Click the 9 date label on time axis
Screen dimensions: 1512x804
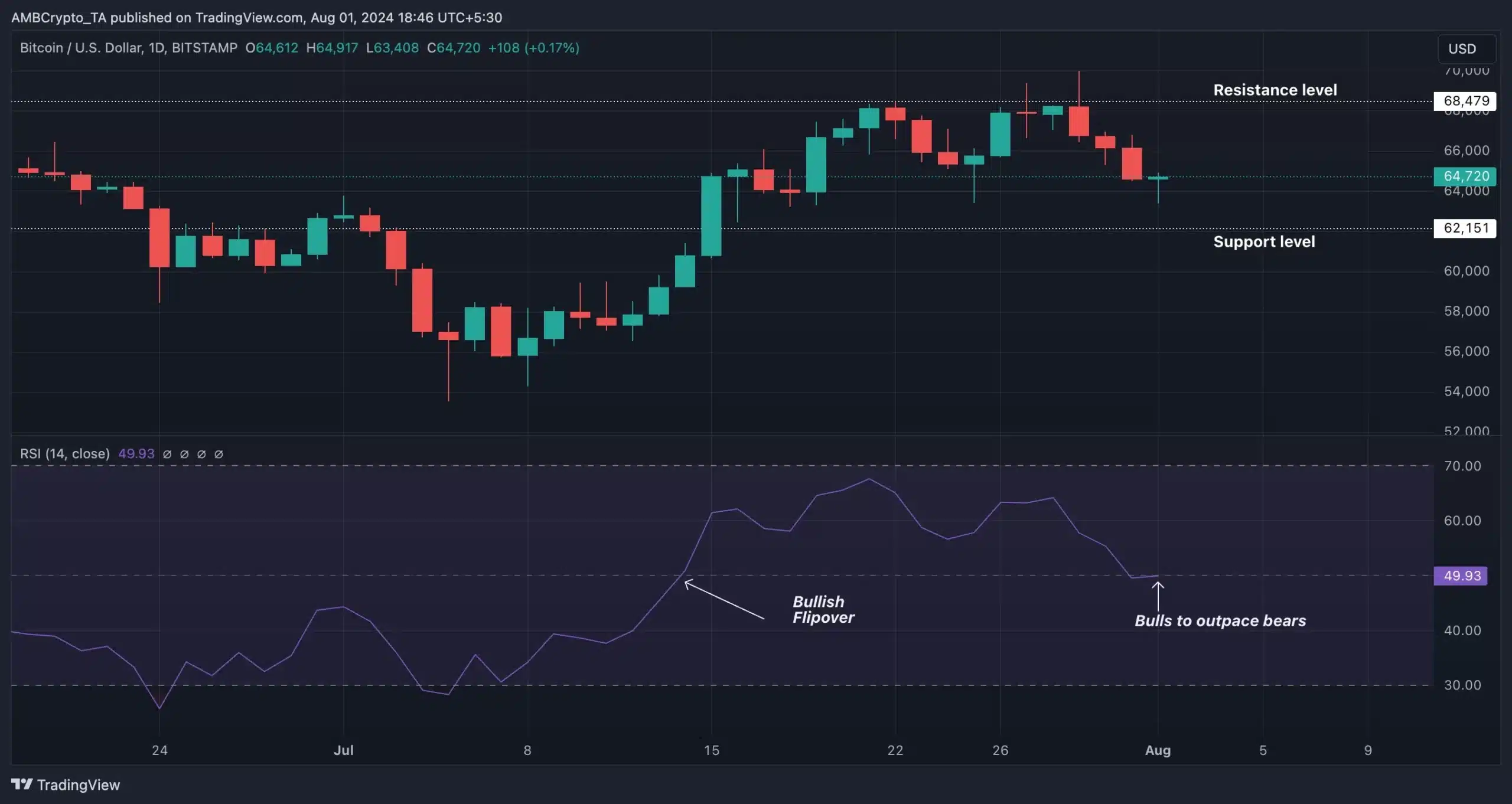(x=1368, y=750)
